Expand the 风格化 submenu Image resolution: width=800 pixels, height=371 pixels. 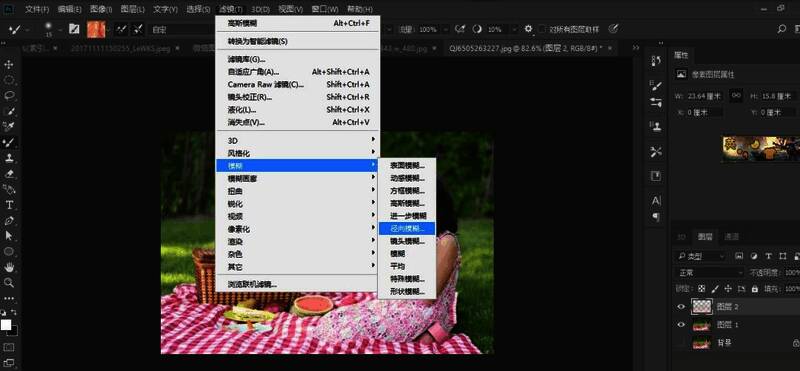(x=298, y=153)
